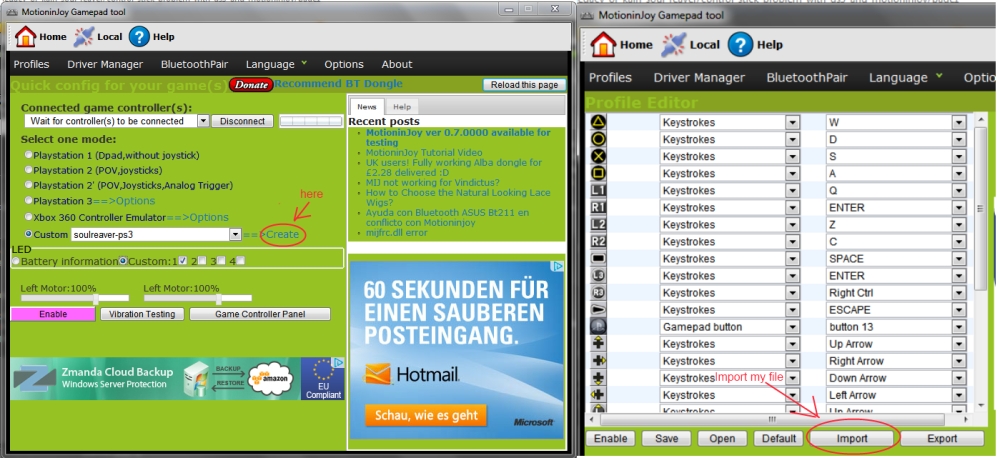Select the Custom mode radio button
This screenshot has height=458, width=1000.
29,234
